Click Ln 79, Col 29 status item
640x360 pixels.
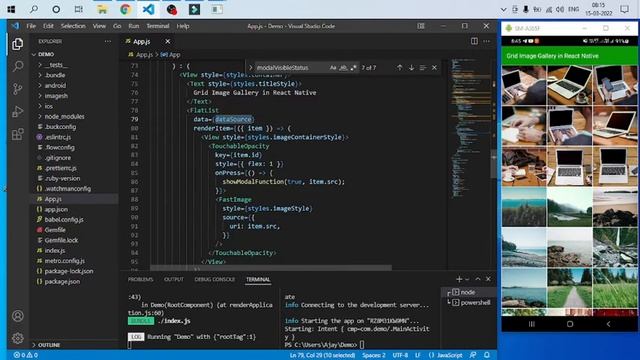(322, 355)
